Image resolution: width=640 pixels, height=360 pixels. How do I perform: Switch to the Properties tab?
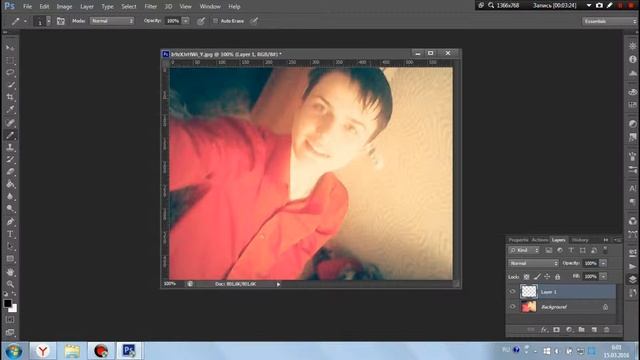[518, 240]
